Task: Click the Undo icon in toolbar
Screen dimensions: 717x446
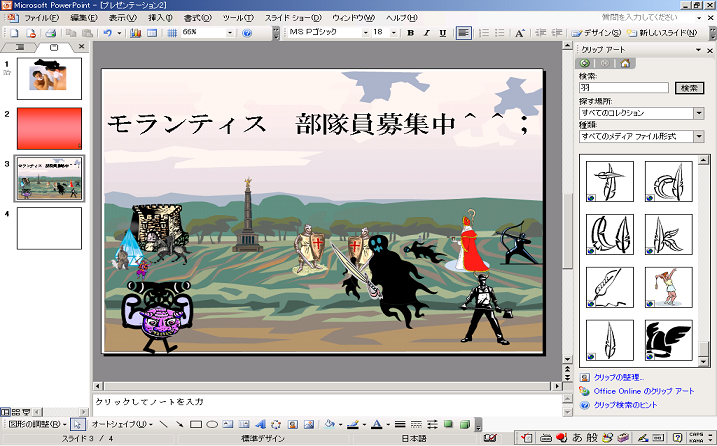Action: pos(106,33)
